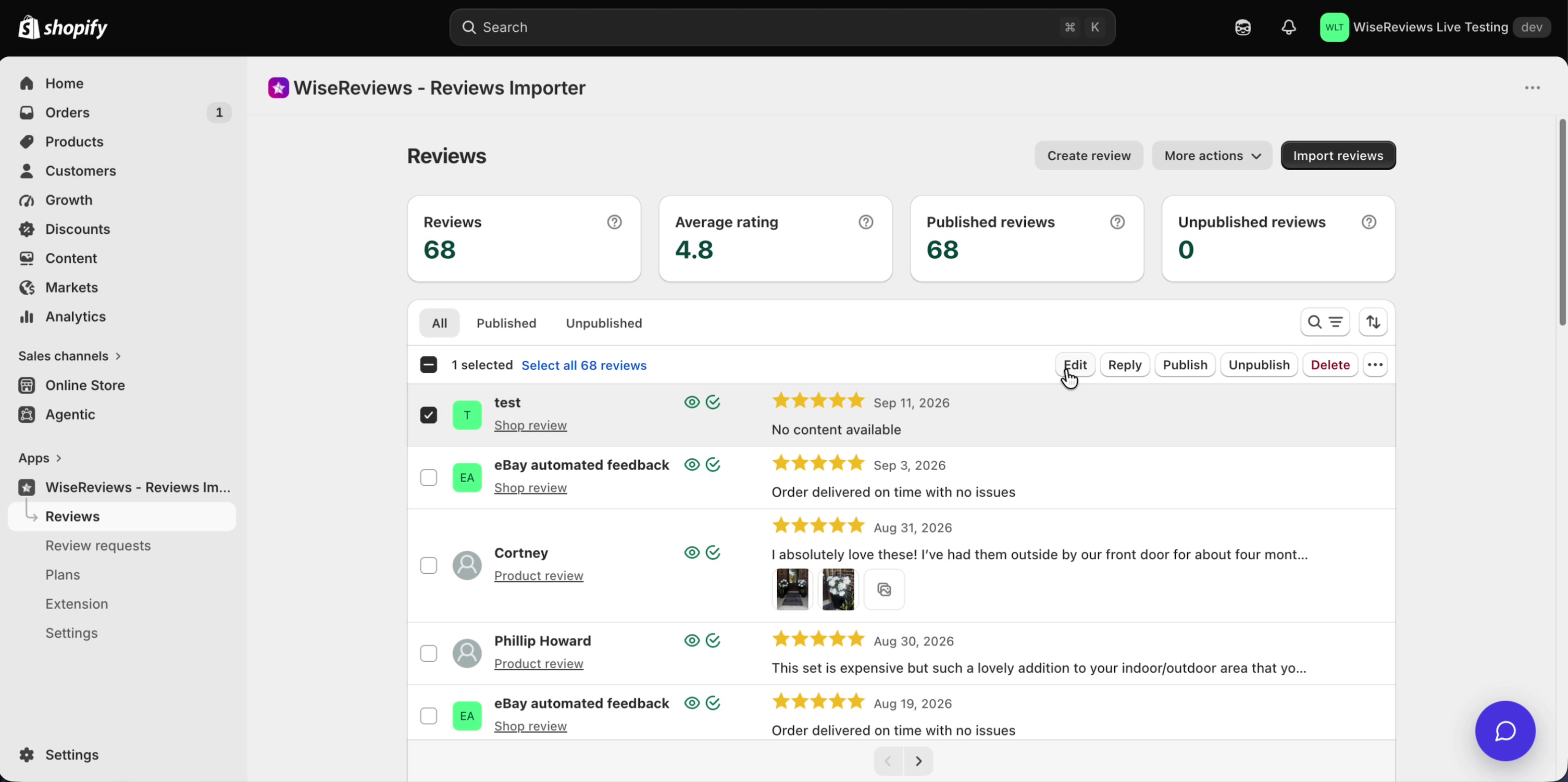
Task: Open the More actions dropdown
Action: pos(1211,155)
